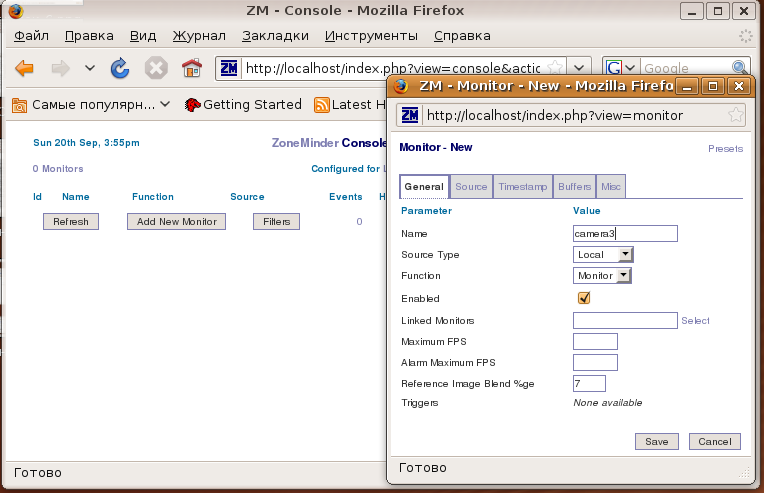Open the Файл menu
Image resolution: width=764 pixels, height=493 pixels.
(31, 36)
